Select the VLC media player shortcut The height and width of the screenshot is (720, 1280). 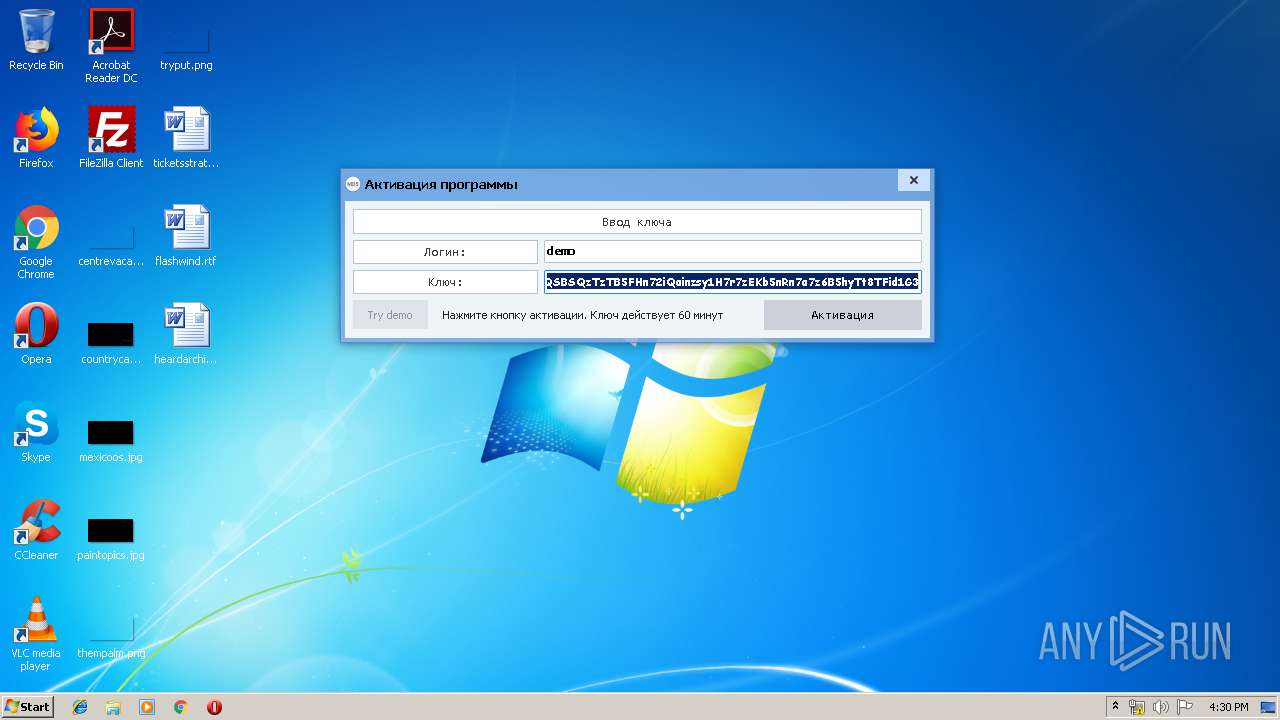pos(36,634)
